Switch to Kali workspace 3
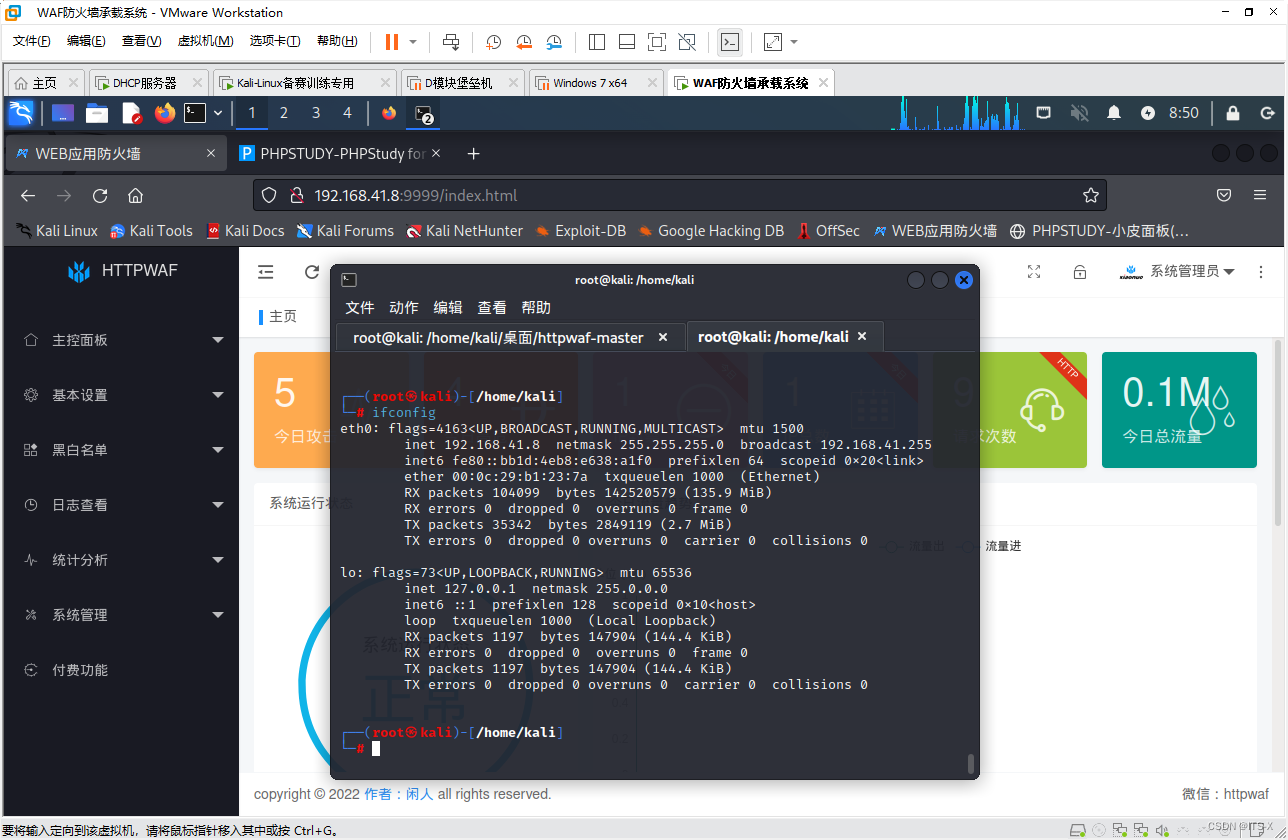Screen dimensions: 1288x840 (316, 113)
